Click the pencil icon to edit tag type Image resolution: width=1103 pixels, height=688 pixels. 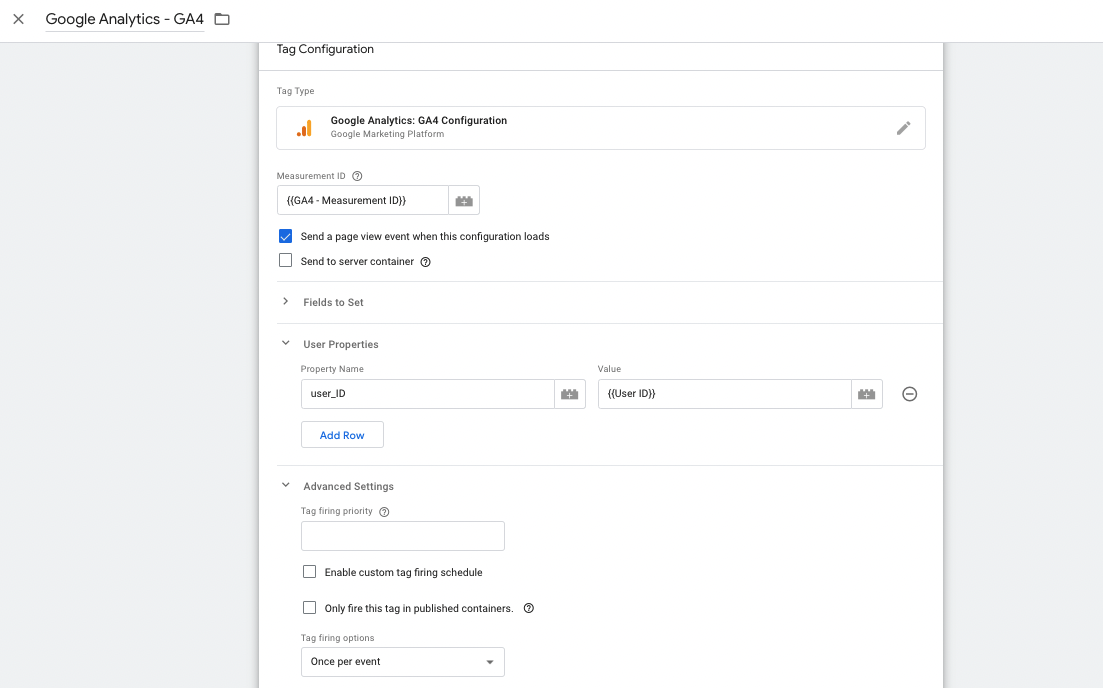[903, 128]
